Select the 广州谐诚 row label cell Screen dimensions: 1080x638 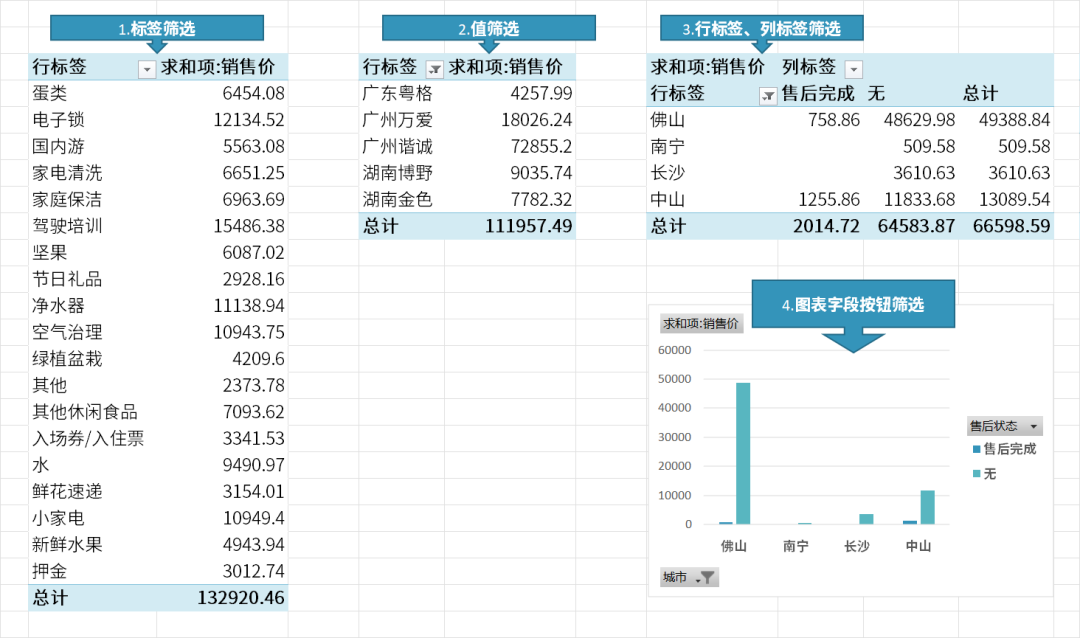coord(397,147)
